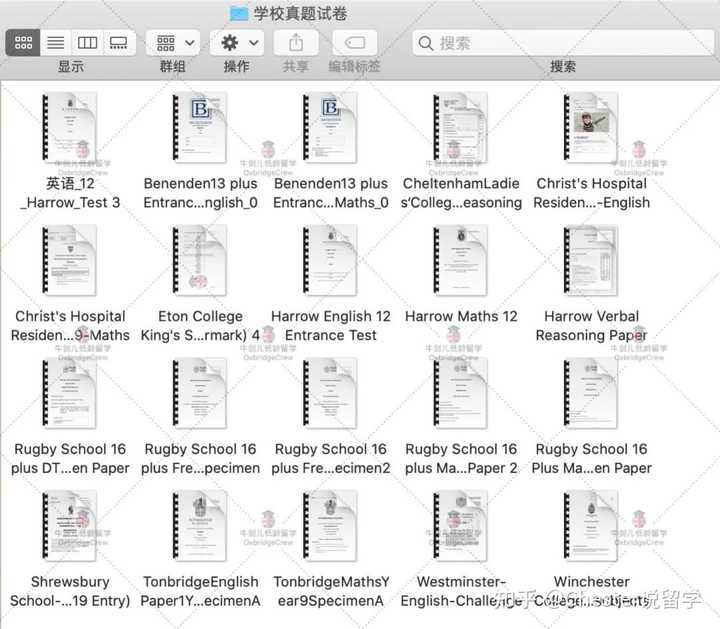This screenshot has width=720, height=629.
Task: Select Rugby 16 plus Ma...Paper 2 icon
Action: tap(461, 393)
